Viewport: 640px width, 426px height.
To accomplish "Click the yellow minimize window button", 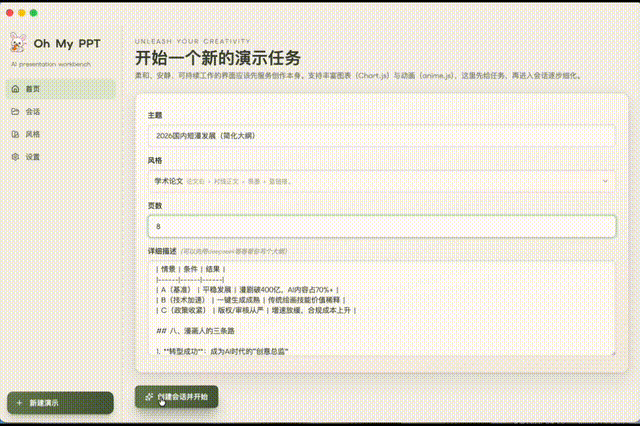I will [x=22, y=13].
